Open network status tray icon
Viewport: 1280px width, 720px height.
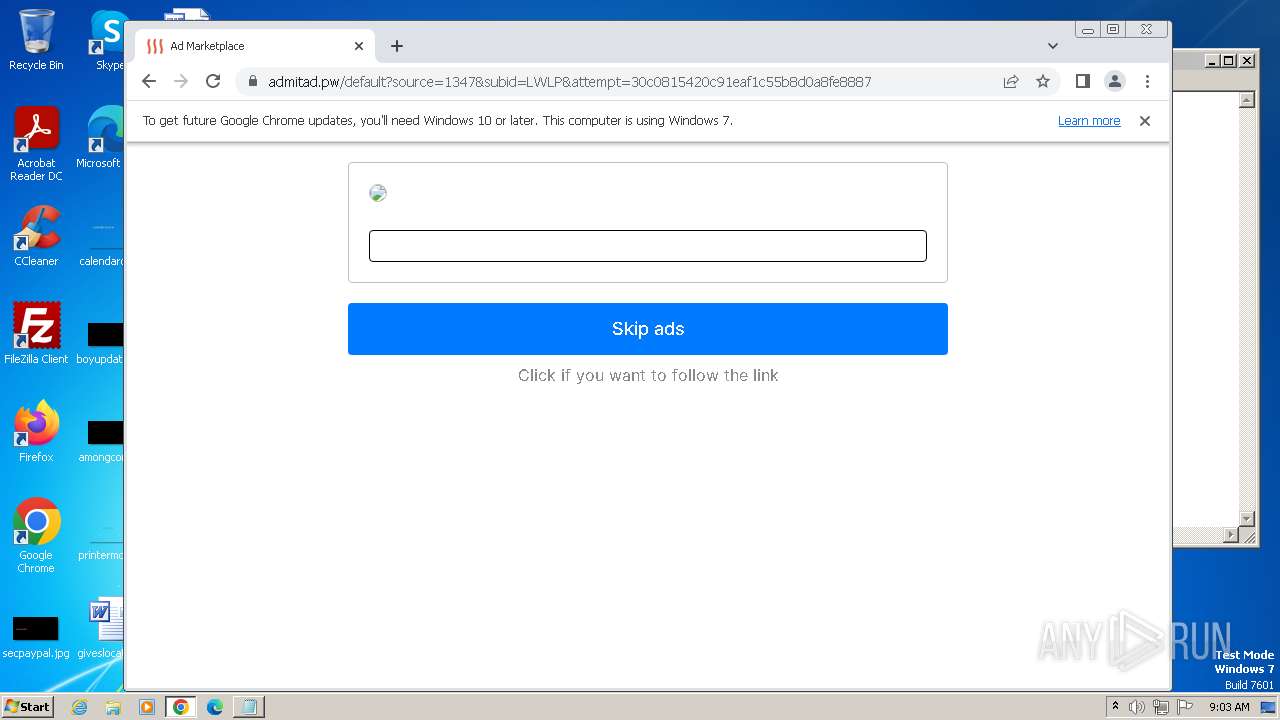[x=1160, y=707]
